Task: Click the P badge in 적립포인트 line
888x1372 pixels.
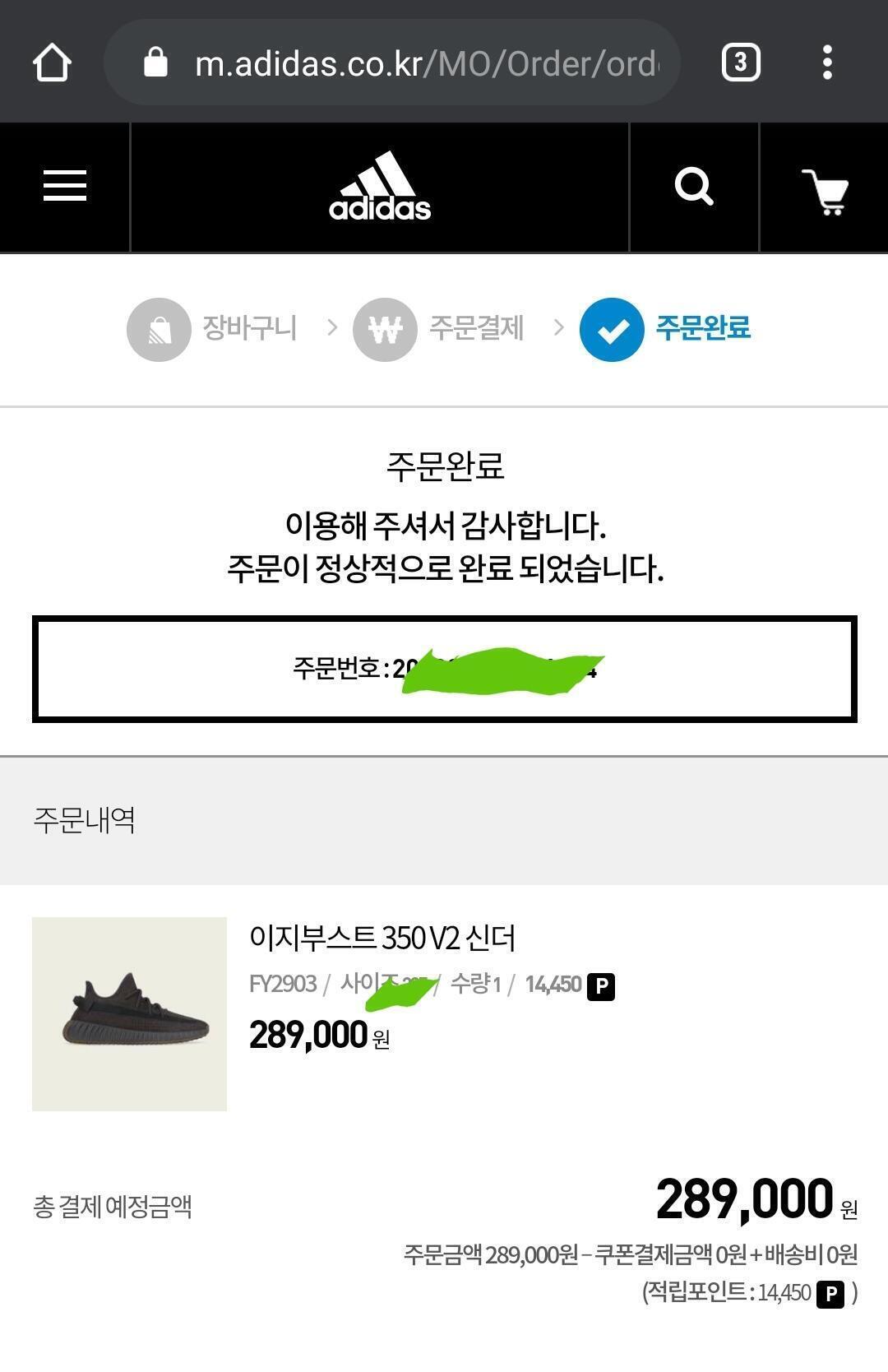Action: click(830, 1294)
